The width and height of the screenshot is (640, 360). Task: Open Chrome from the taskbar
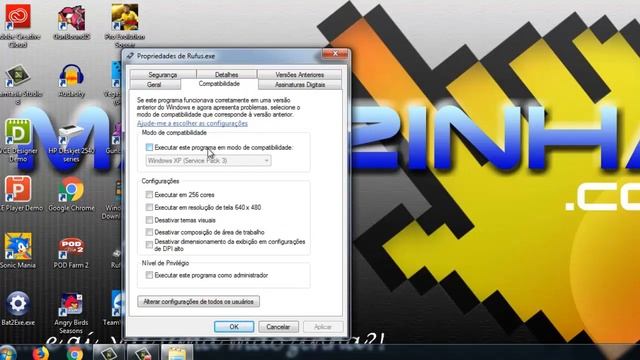(x=75, y=353)
